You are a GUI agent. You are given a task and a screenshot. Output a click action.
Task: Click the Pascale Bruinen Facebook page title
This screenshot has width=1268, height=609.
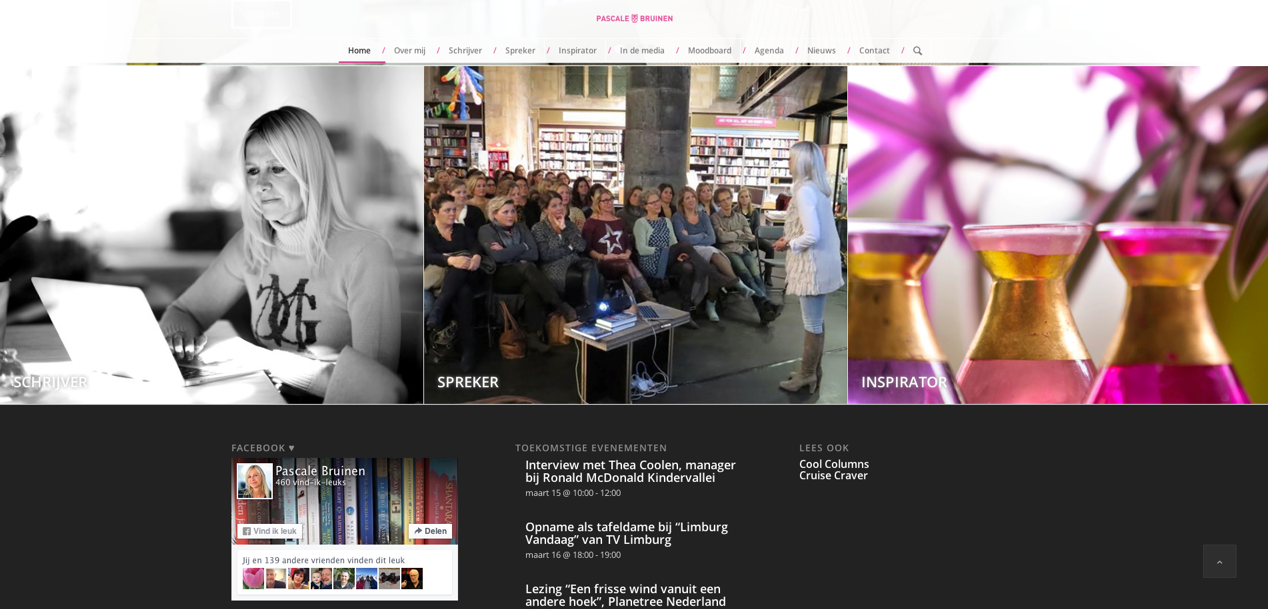tap(320, 470)
